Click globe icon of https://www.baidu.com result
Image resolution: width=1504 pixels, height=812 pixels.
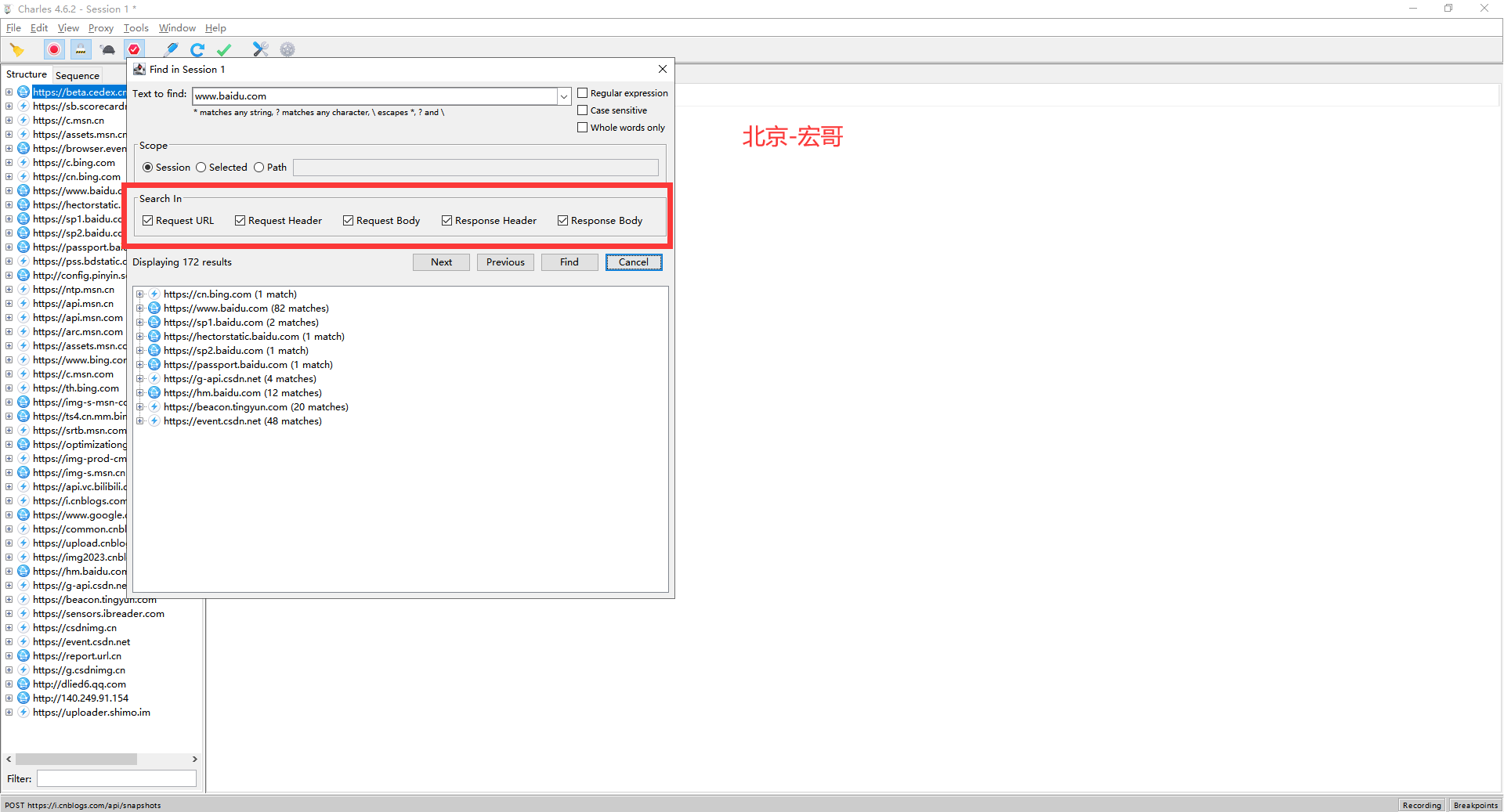point(154,309)
